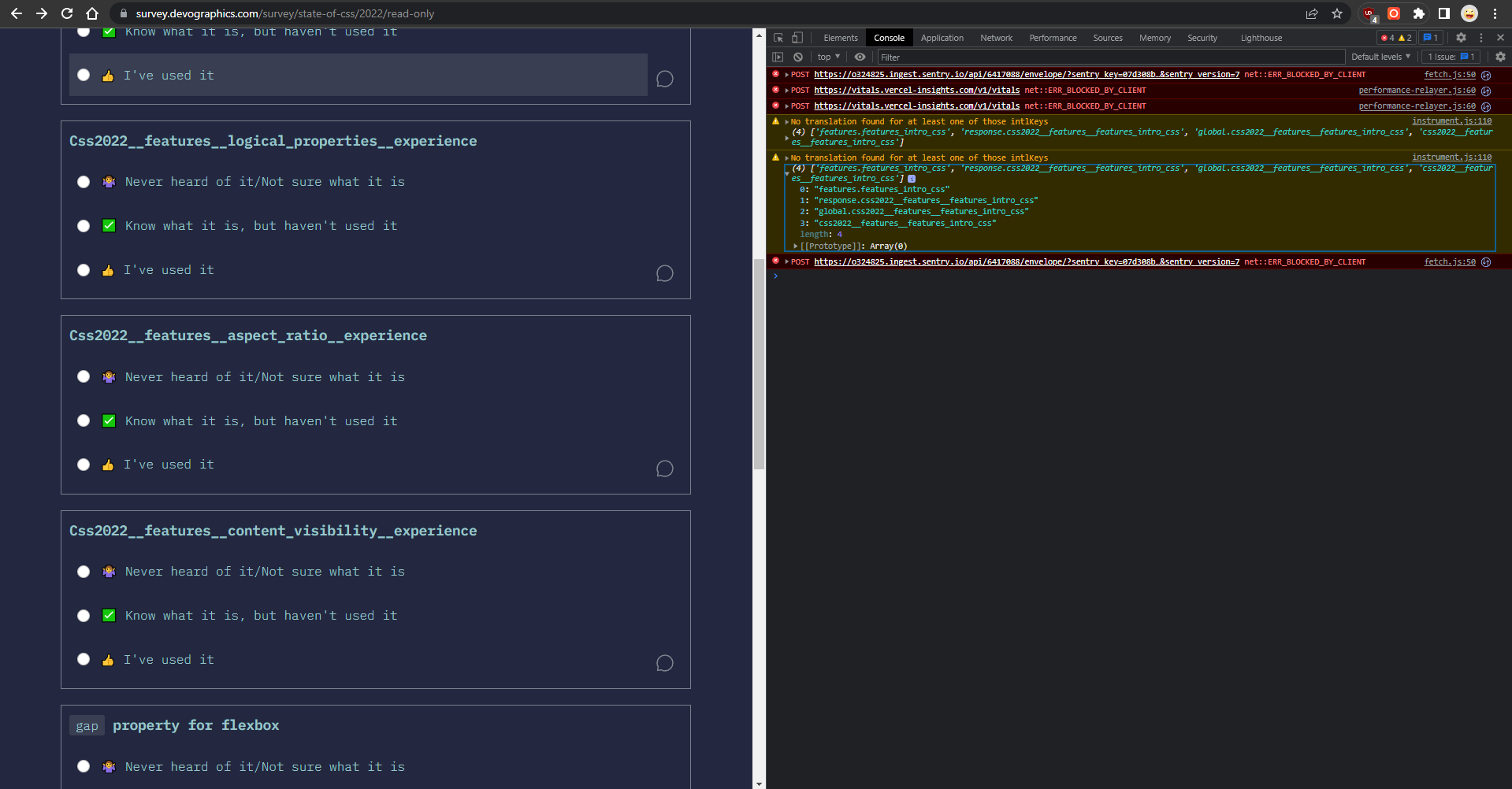The image size is (1512, 789).
Task: Toggle the browser side panel icon
Action: click(1444, 13)
